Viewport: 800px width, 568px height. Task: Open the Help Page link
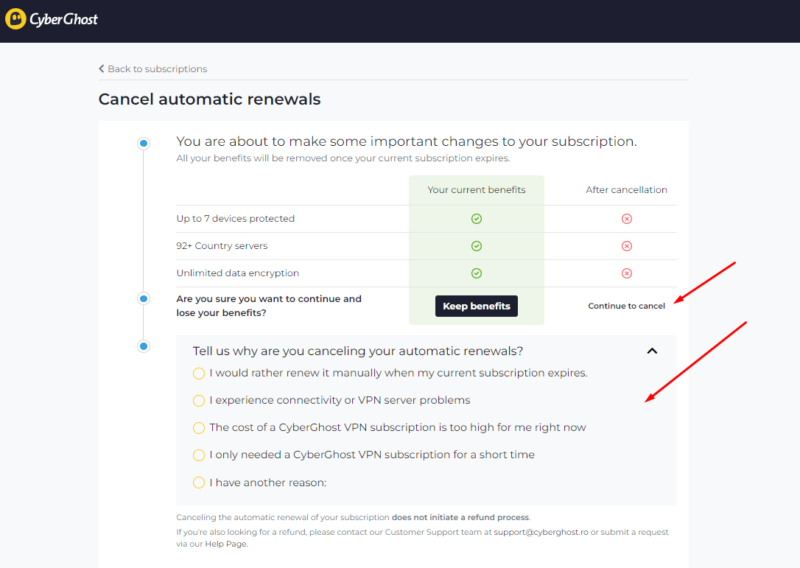[226, 544]
